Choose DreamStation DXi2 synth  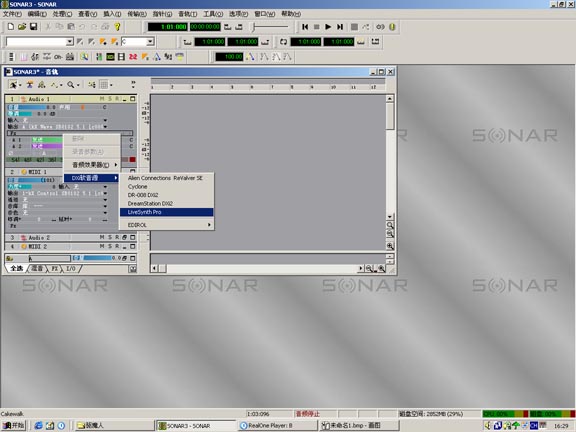pyautogui.click(x=167, y=204)
